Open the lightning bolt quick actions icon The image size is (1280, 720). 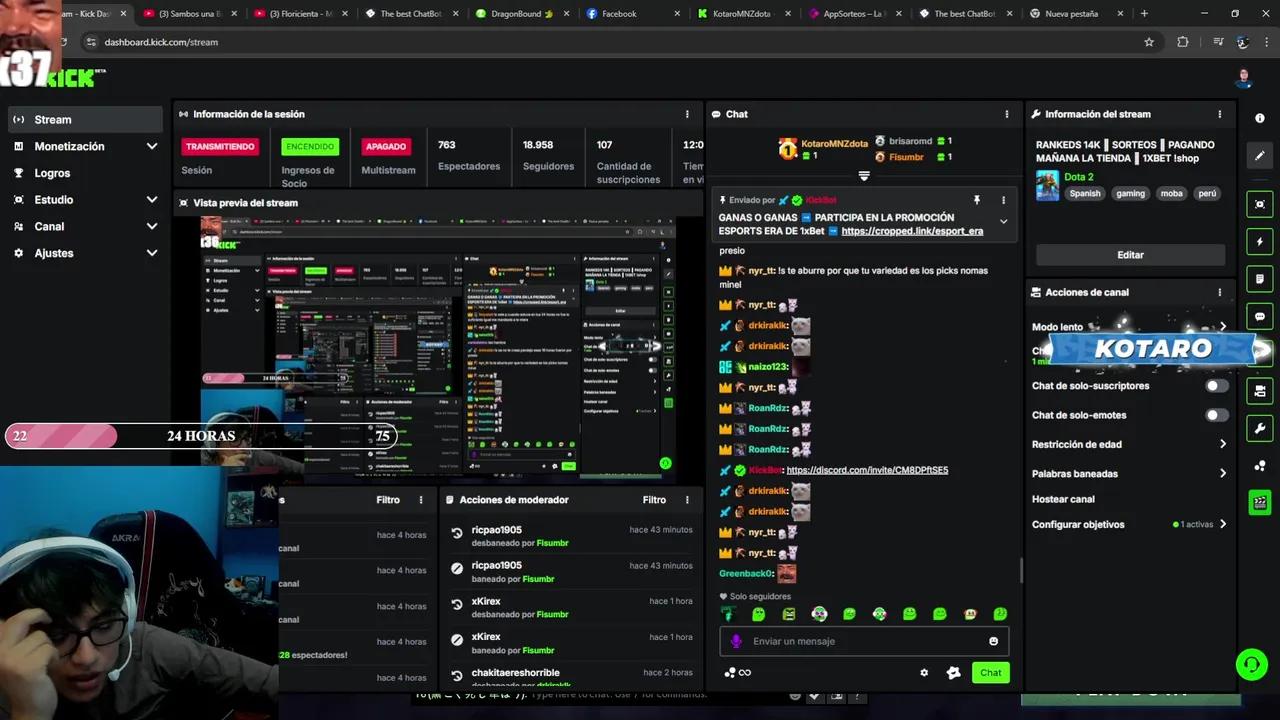(x=1259, y=242)
